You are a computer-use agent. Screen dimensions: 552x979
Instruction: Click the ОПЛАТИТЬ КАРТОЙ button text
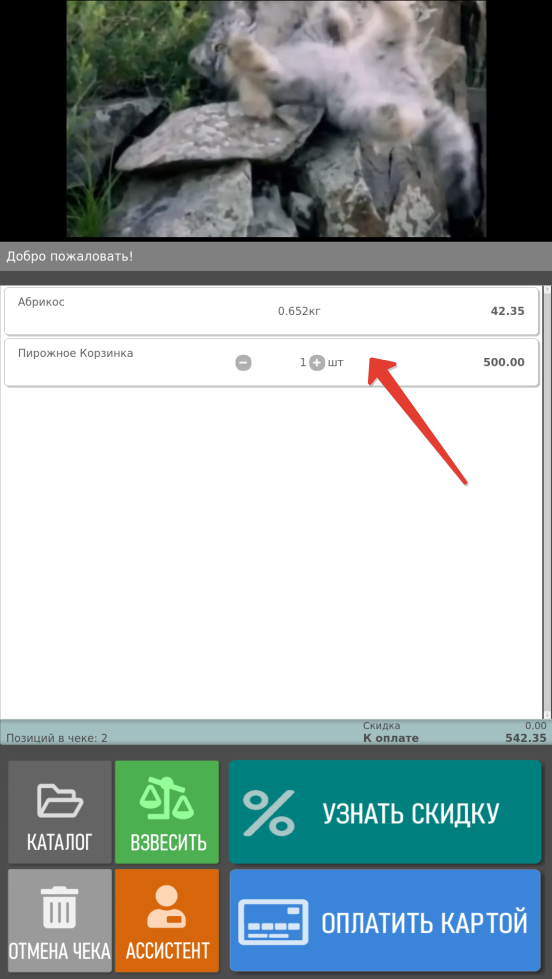(425, 922)
